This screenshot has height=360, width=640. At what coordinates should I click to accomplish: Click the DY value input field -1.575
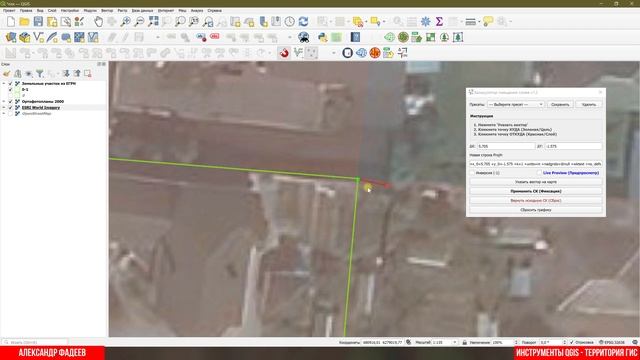click(573, 146)
